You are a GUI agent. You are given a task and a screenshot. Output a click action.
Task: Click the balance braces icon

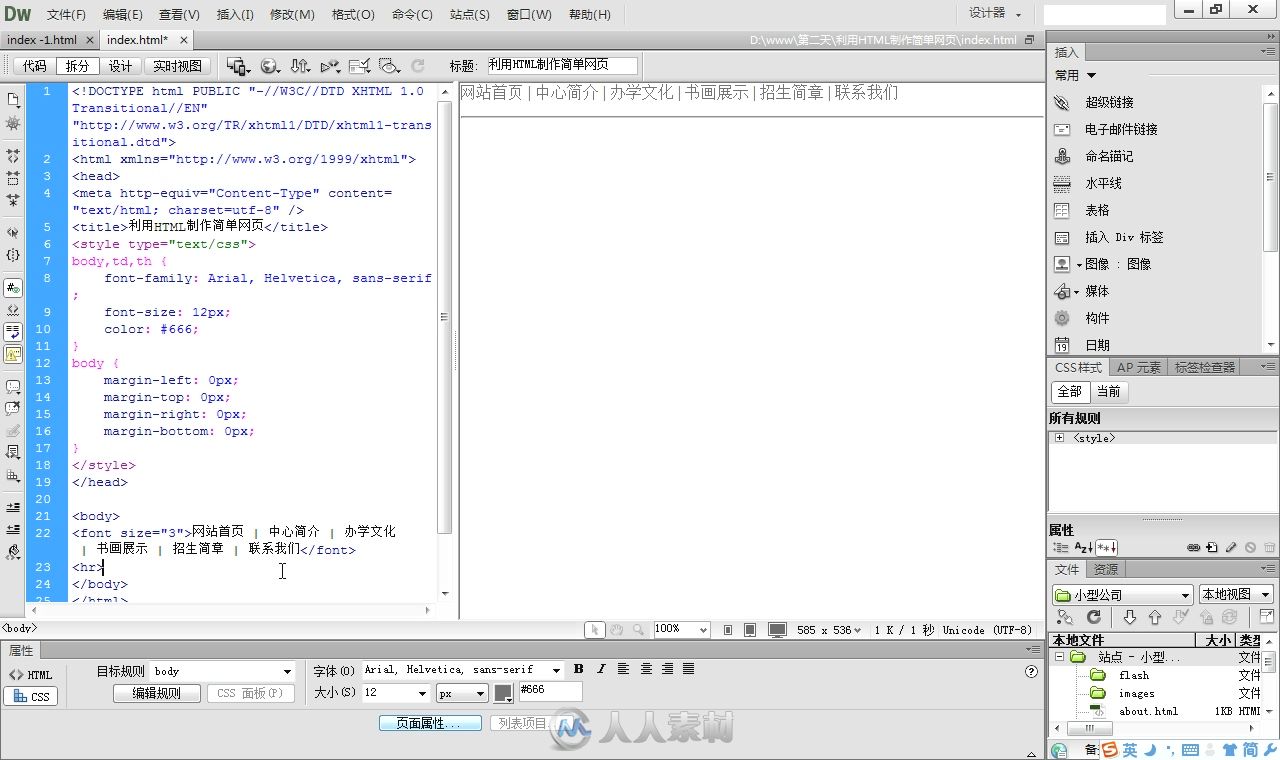[x=13, y=255]
